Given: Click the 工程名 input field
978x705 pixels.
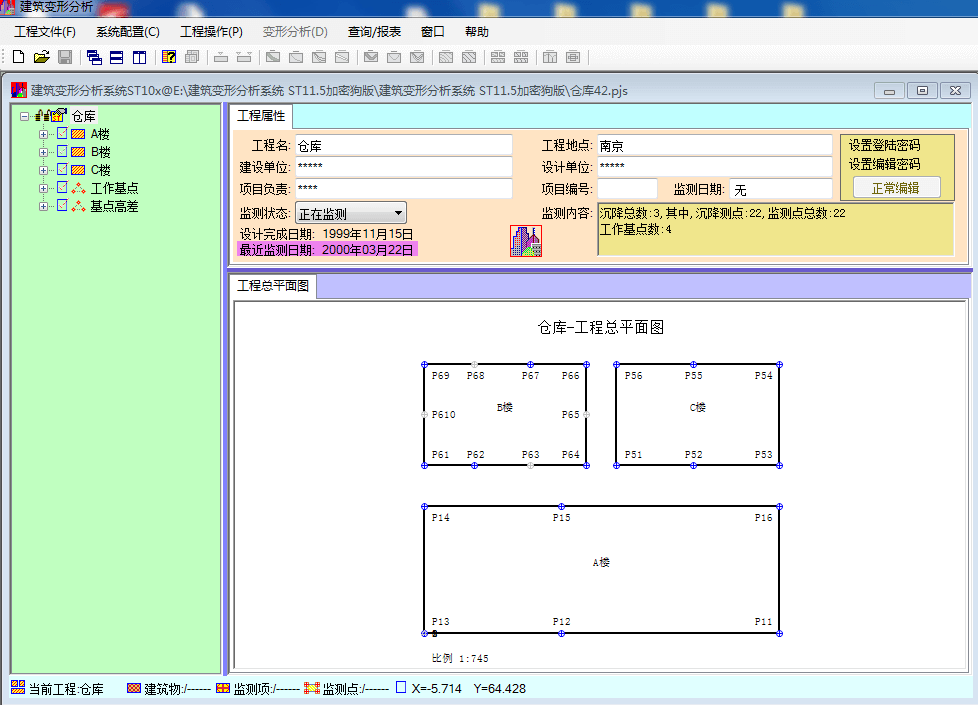Looking at the screenshot, I should pyautogui.click(x=403, y=146).
